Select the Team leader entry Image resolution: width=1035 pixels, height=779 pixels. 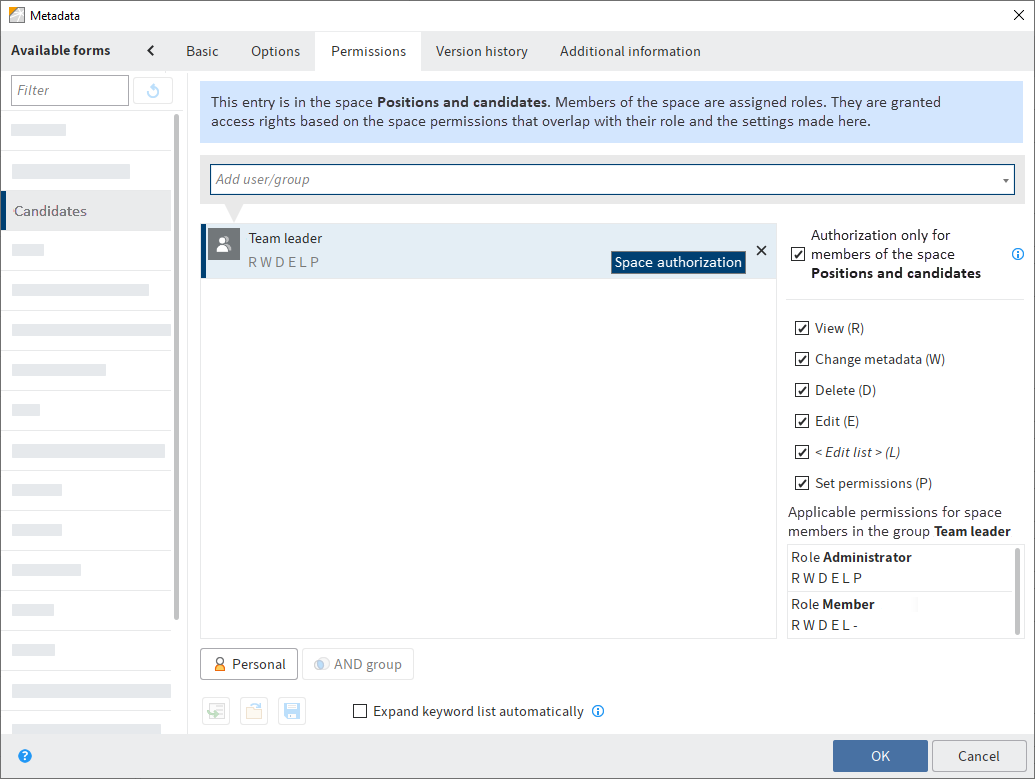[x=488, y=251]
